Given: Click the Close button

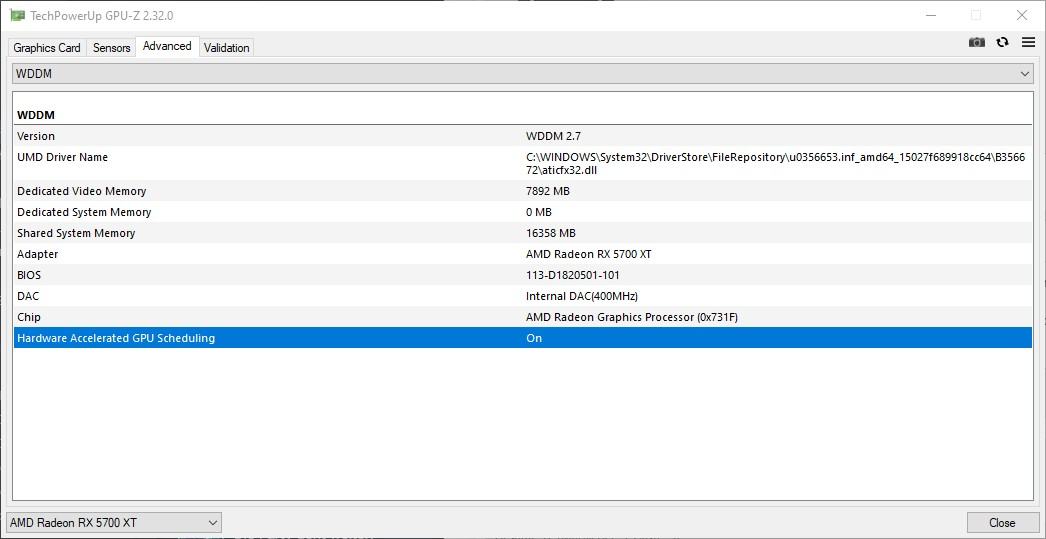Looking at the screenshot, I should pyautogui.click(x=1002, y=522).
